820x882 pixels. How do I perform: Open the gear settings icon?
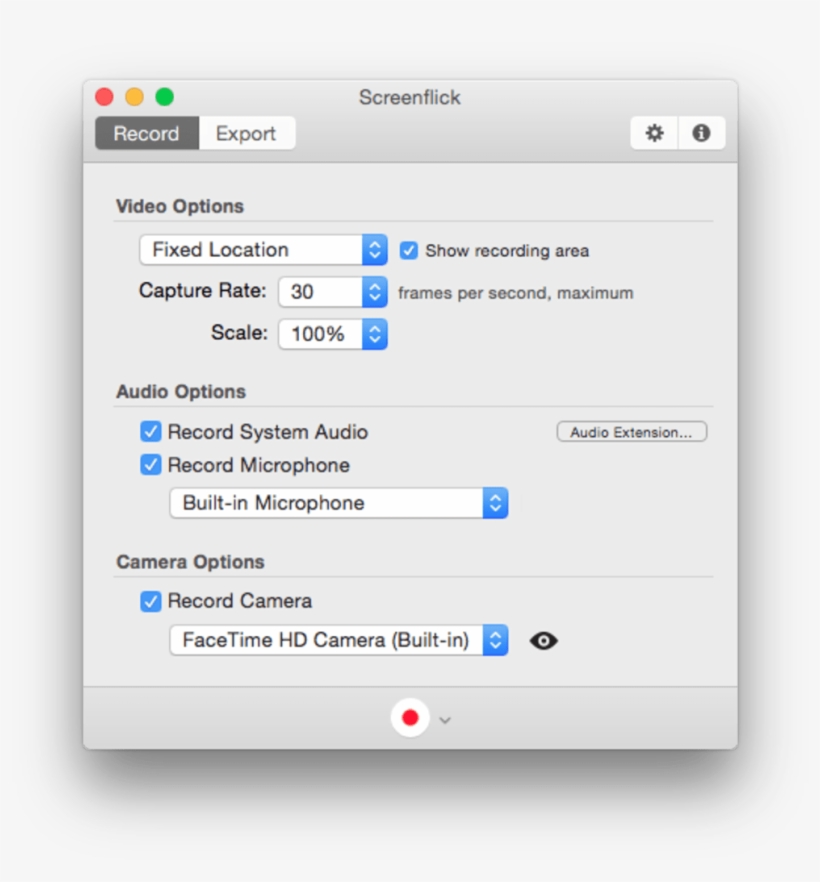pos(654,133)
